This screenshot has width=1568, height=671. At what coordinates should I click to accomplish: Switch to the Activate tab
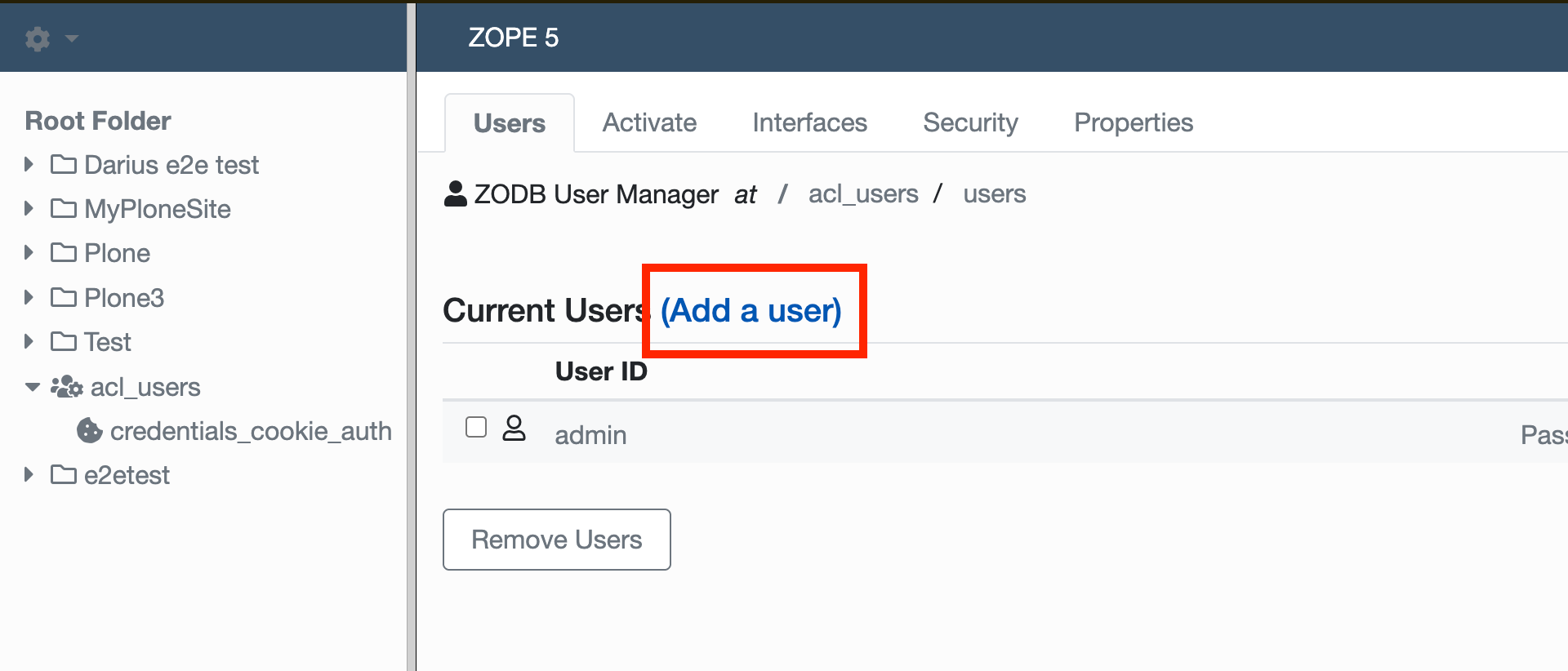coord(649,122)
